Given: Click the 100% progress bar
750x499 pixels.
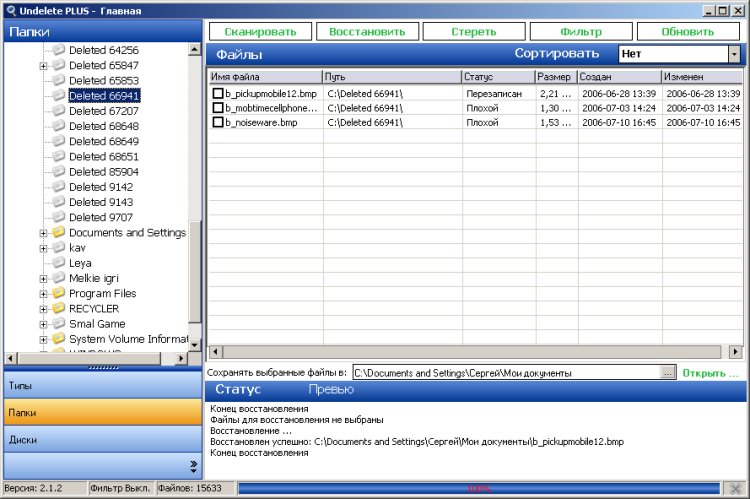Looking at the screenshot, I should click(479, 488).
